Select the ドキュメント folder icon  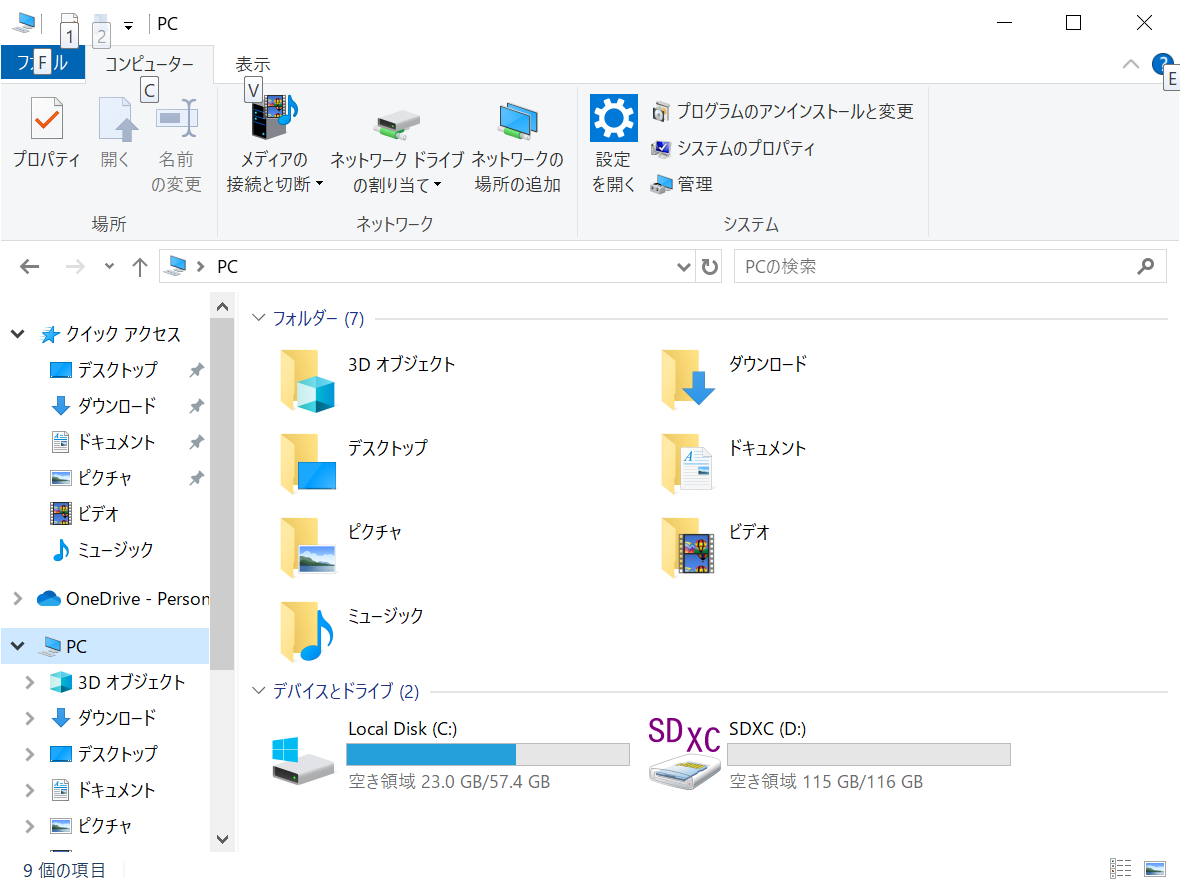click(x=688, y=464)
